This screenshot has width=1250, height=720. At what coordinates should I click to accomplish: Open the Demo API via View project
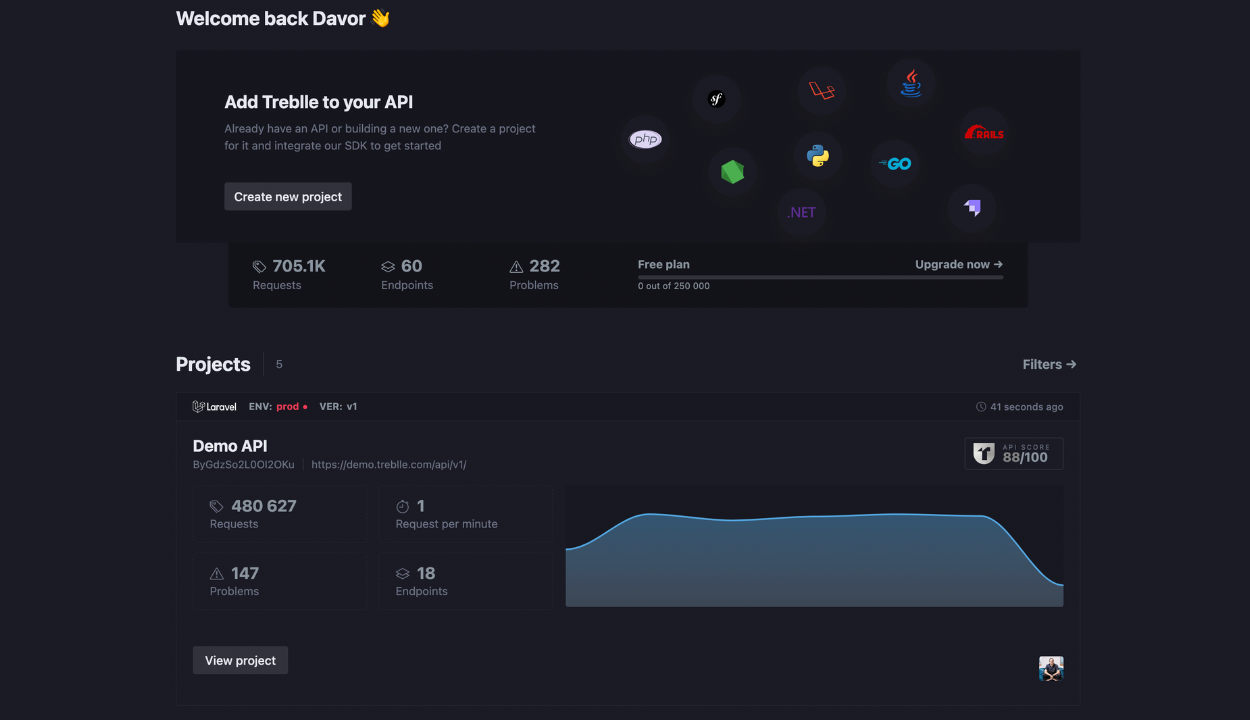pos(240,660)
